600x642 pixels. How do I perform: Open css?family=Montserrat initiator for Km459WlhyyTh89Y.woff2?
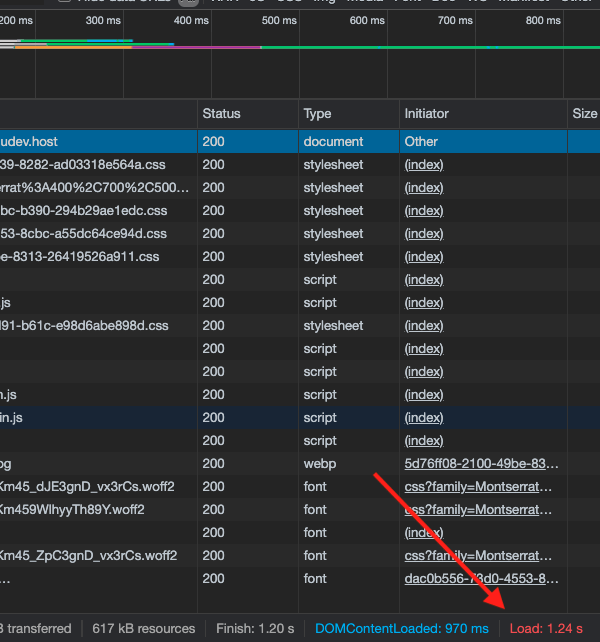(x=478, y=509)
